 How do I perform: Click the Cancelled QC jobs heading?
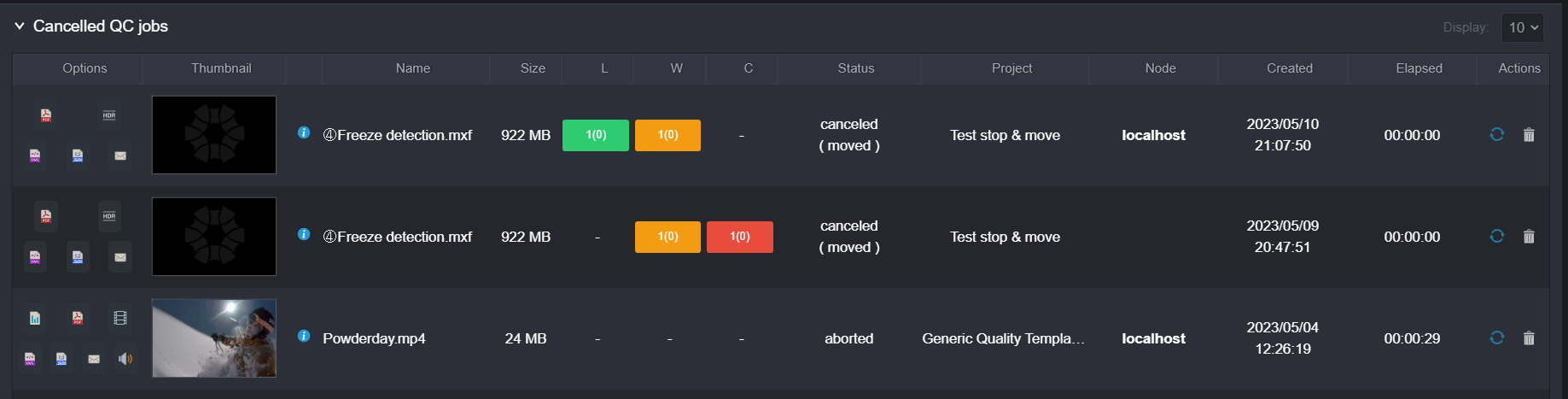pos(101,26)
